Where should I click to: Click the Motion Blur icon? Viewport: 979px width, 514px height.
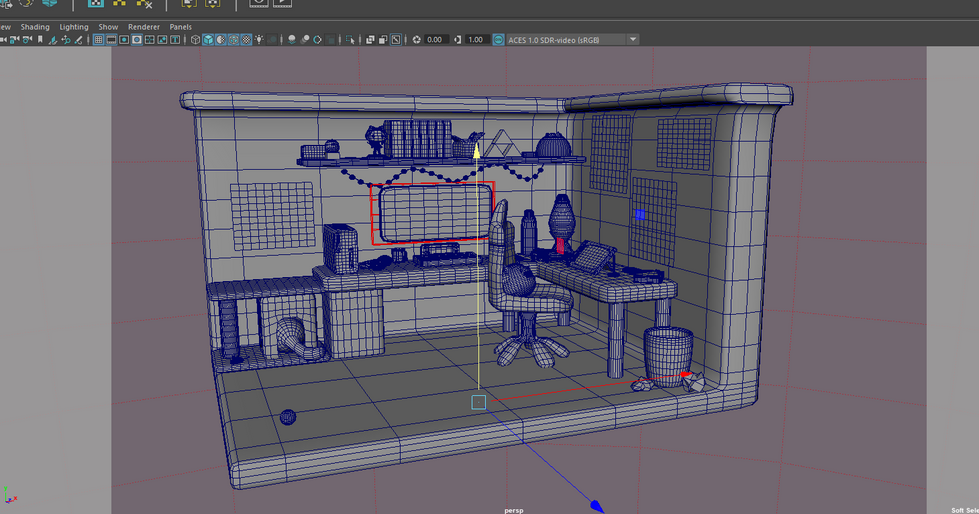pos(305,40)
